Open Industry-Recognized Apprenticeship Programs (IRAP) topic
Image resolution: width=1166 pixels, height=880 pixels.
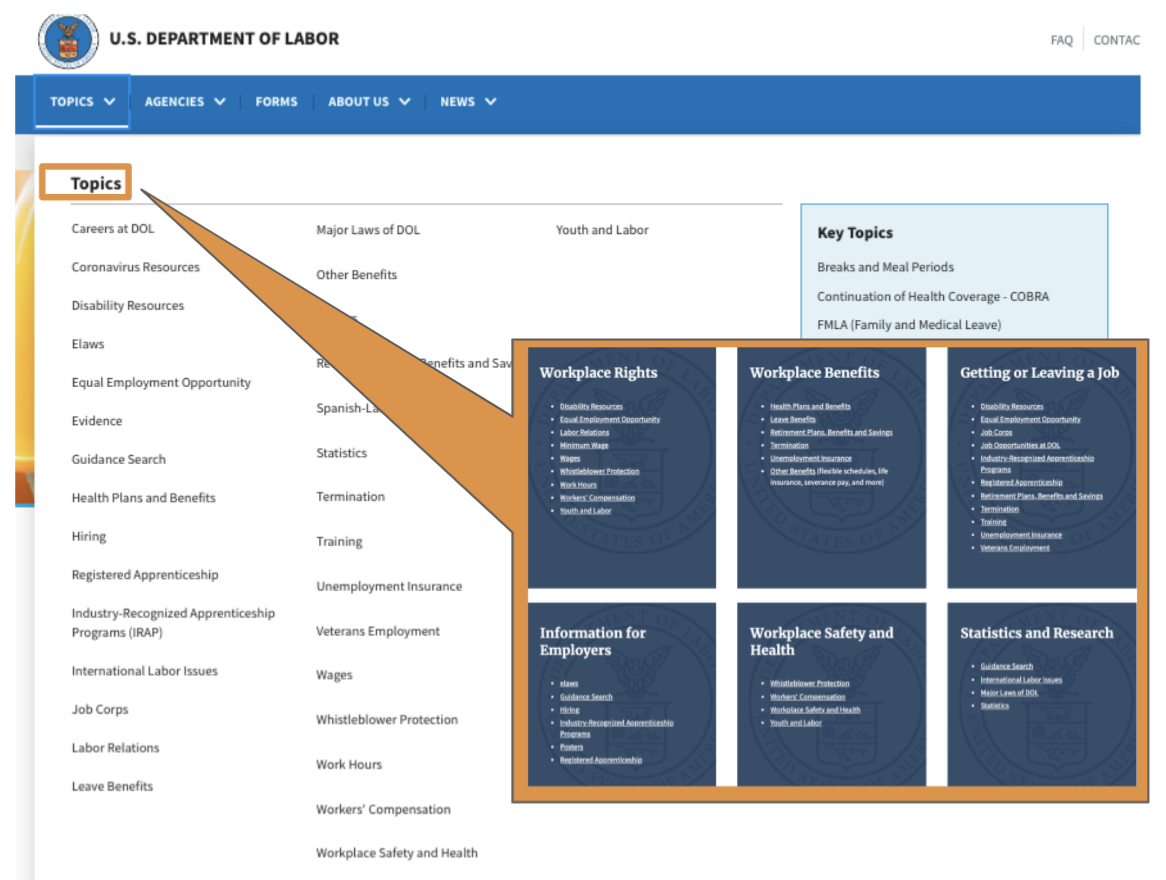pos(173,623)
